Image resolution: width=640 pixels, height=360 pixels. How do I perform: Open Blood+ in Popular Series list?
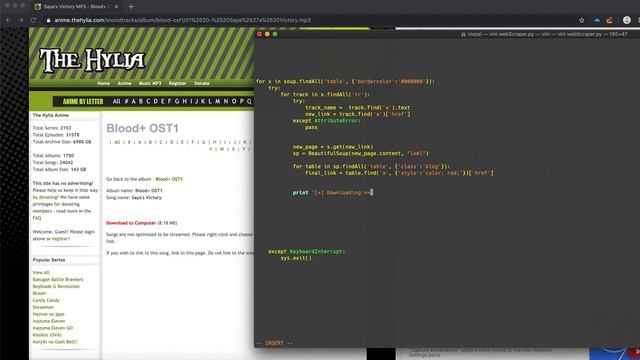(40, 293)
